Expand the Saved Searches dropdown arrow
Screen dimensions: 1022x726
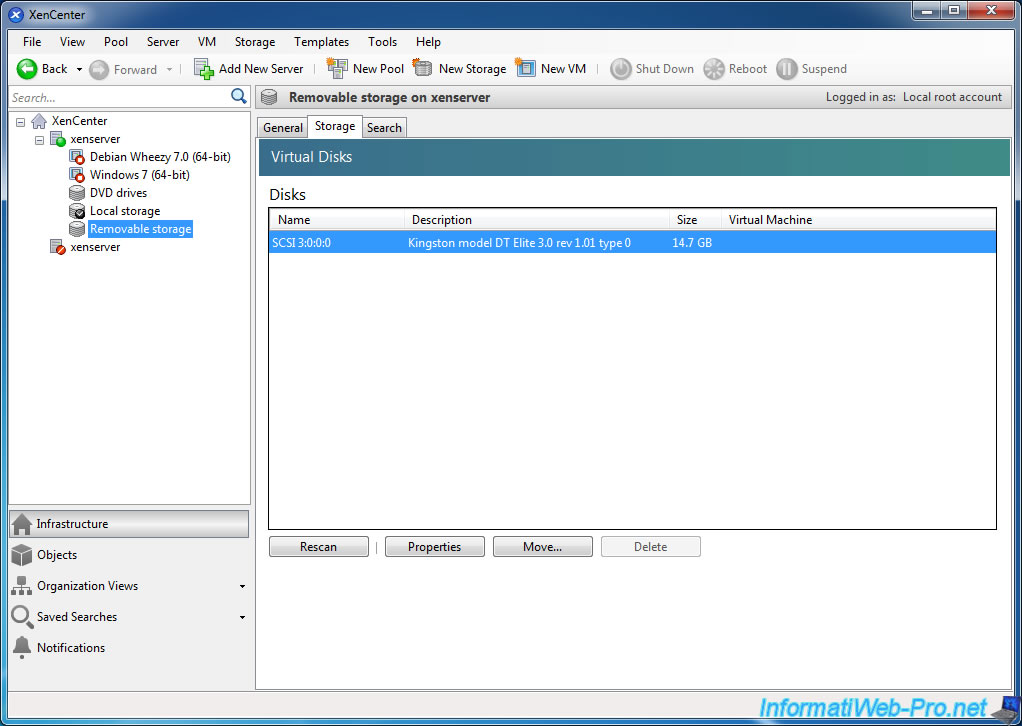click(x=242, y=618)
